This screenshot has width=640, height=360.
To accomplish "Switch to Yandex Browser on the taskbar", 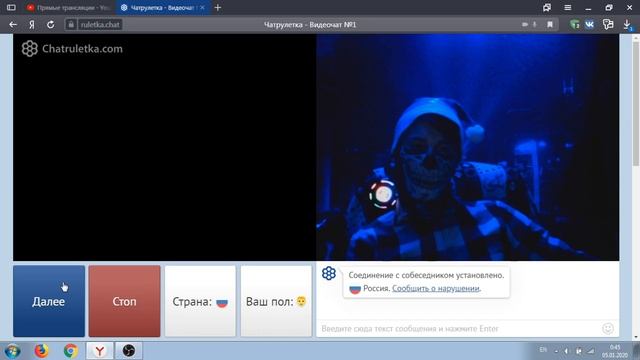I will coord(100,351).
